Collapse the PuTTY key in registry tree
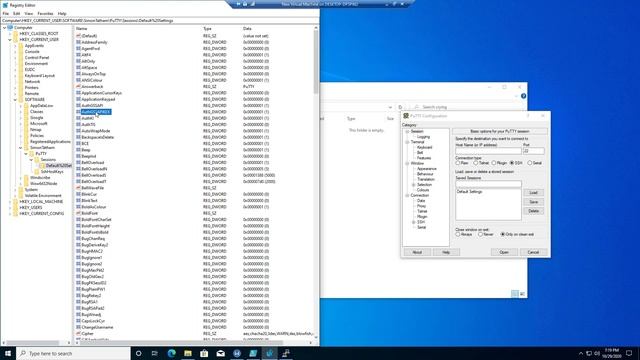 point(26,153)
